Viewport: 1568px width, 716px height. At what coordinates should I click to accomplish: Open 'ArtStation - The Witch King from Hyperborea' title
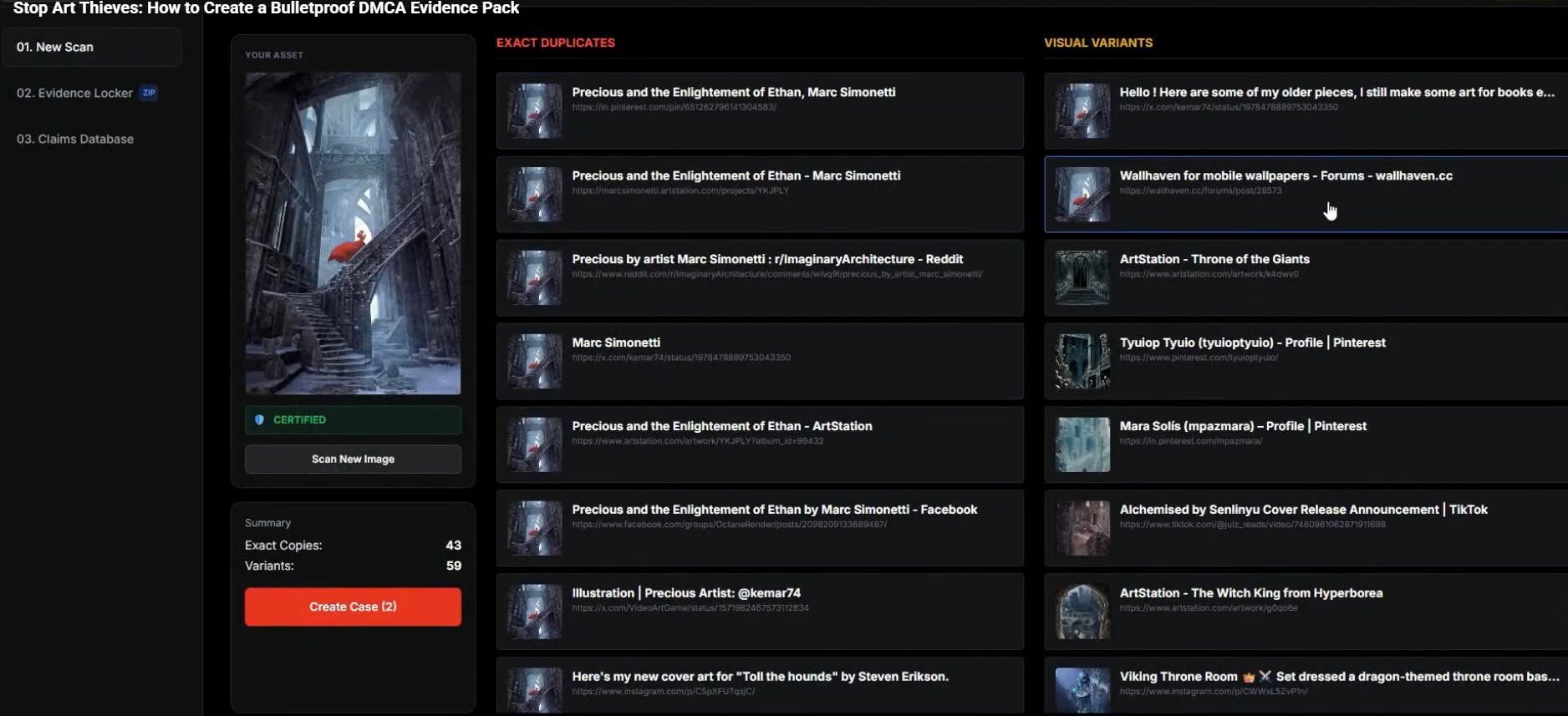pyautogui.click(x=1251, y=593)
